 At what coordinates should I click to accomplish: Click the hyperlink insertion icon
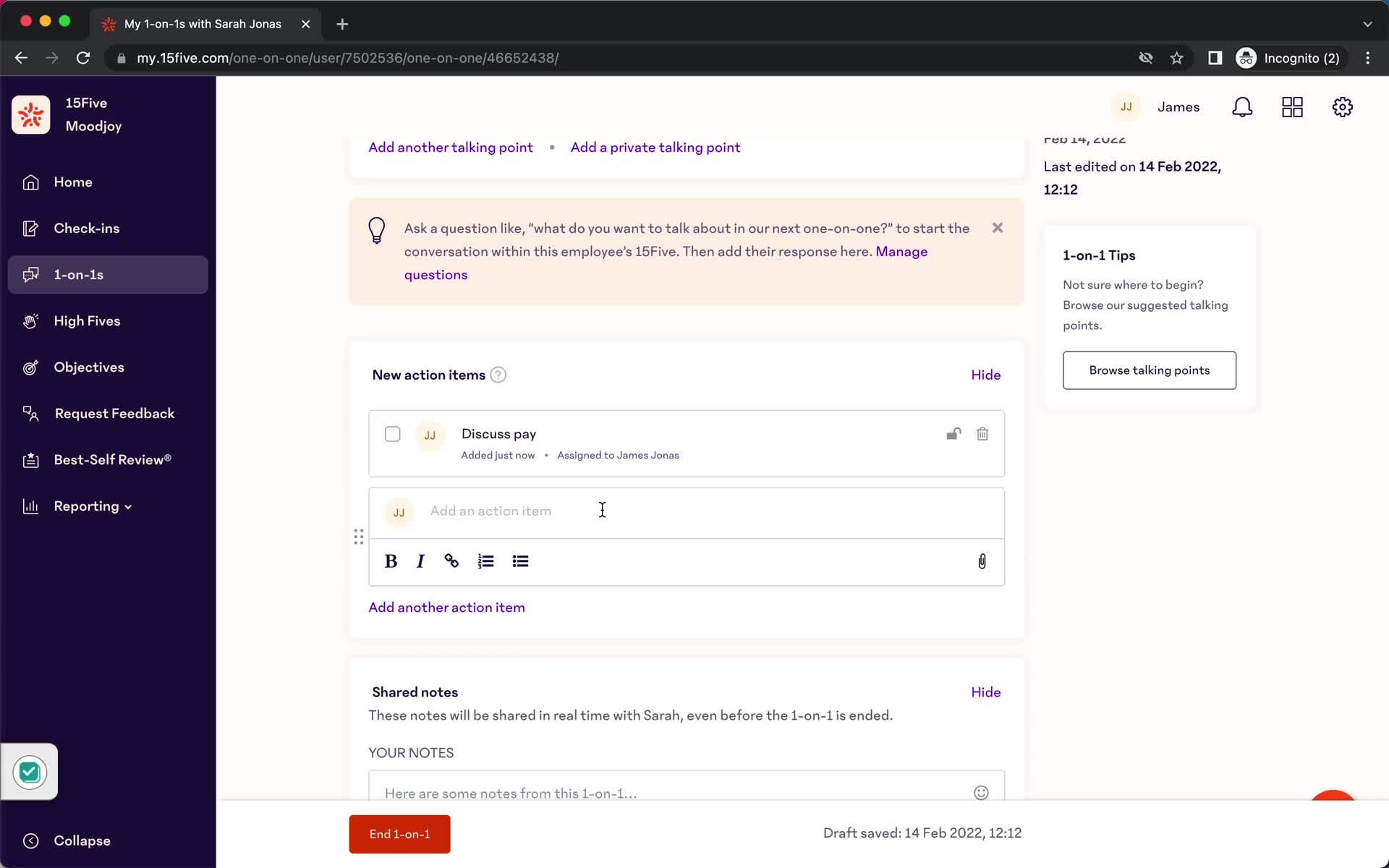tap(452, 561)
